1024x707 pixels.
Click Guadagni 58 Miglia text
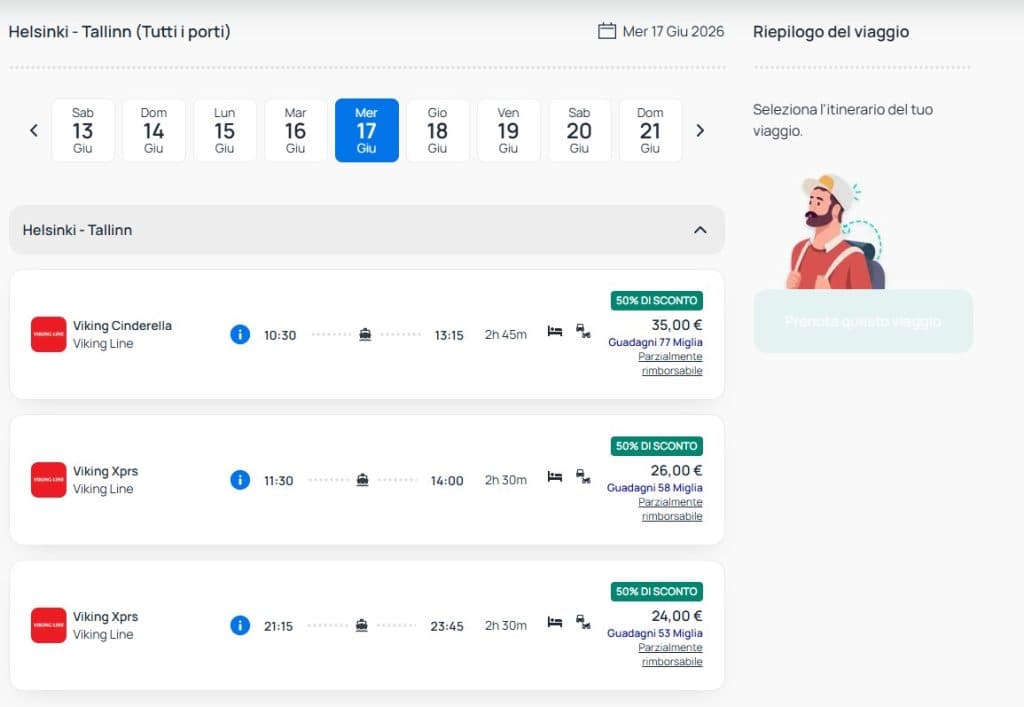coord(654,488)
